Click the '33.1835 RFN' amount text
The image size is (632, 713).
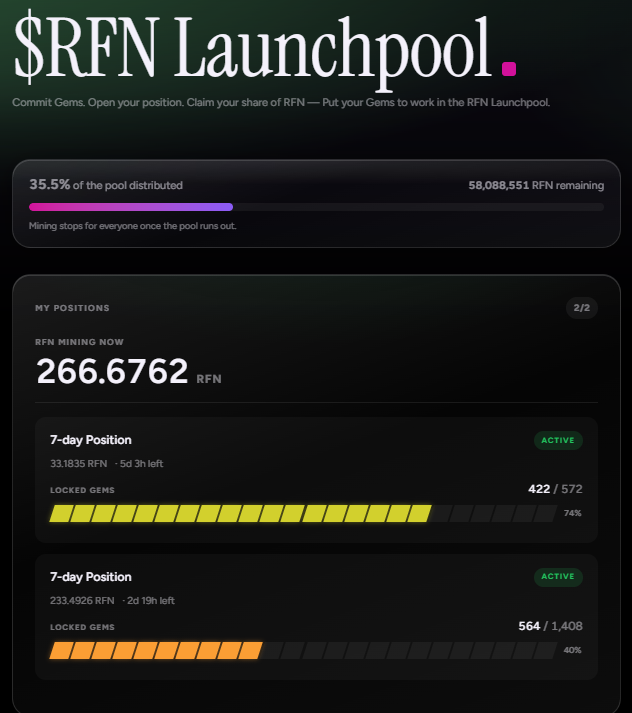pyautogui.click(x=79, y=463)
